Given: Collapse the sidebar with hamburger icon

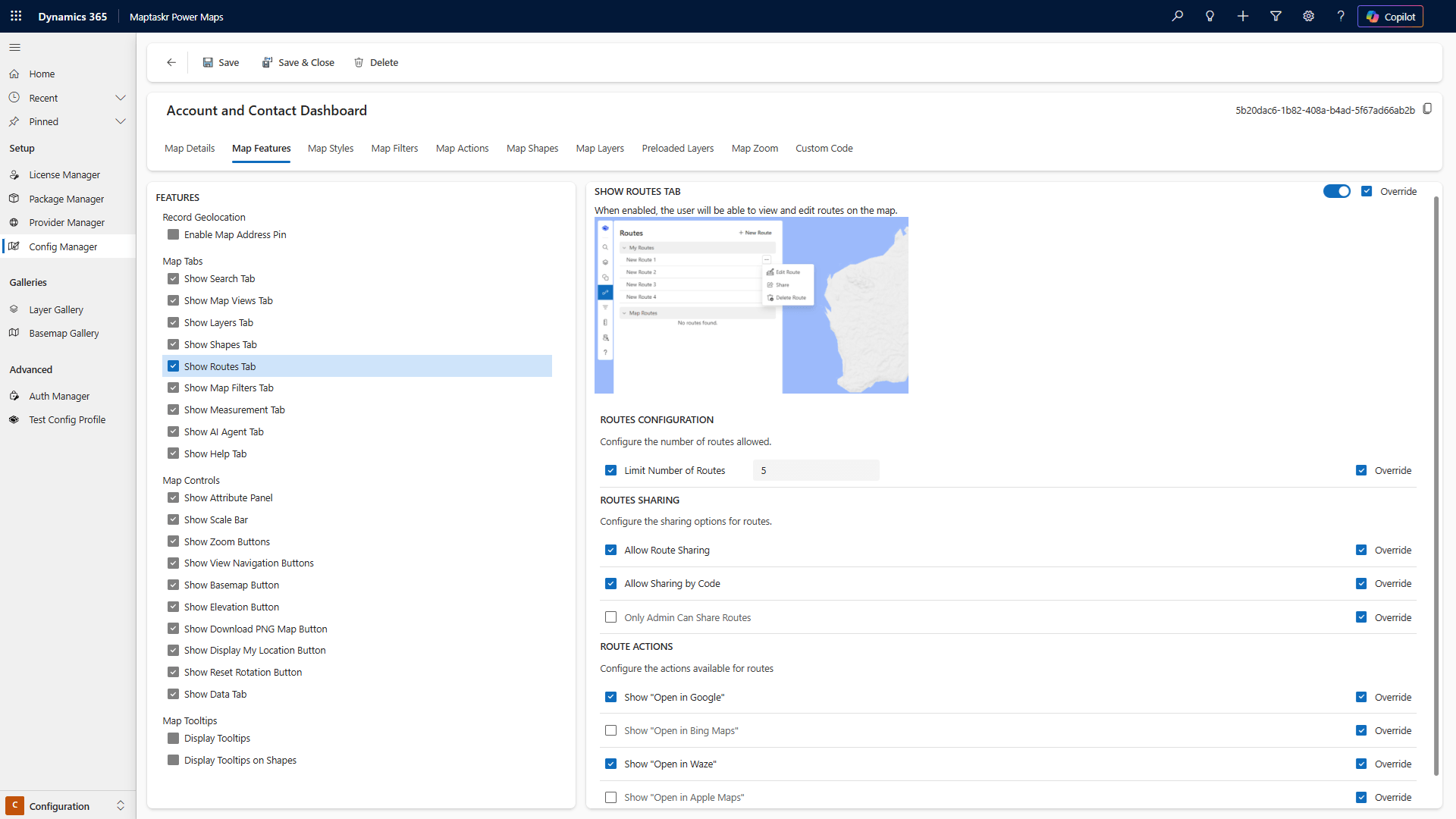Looking at the screenshot, I should pyautogui.click(x=14, y=47).
